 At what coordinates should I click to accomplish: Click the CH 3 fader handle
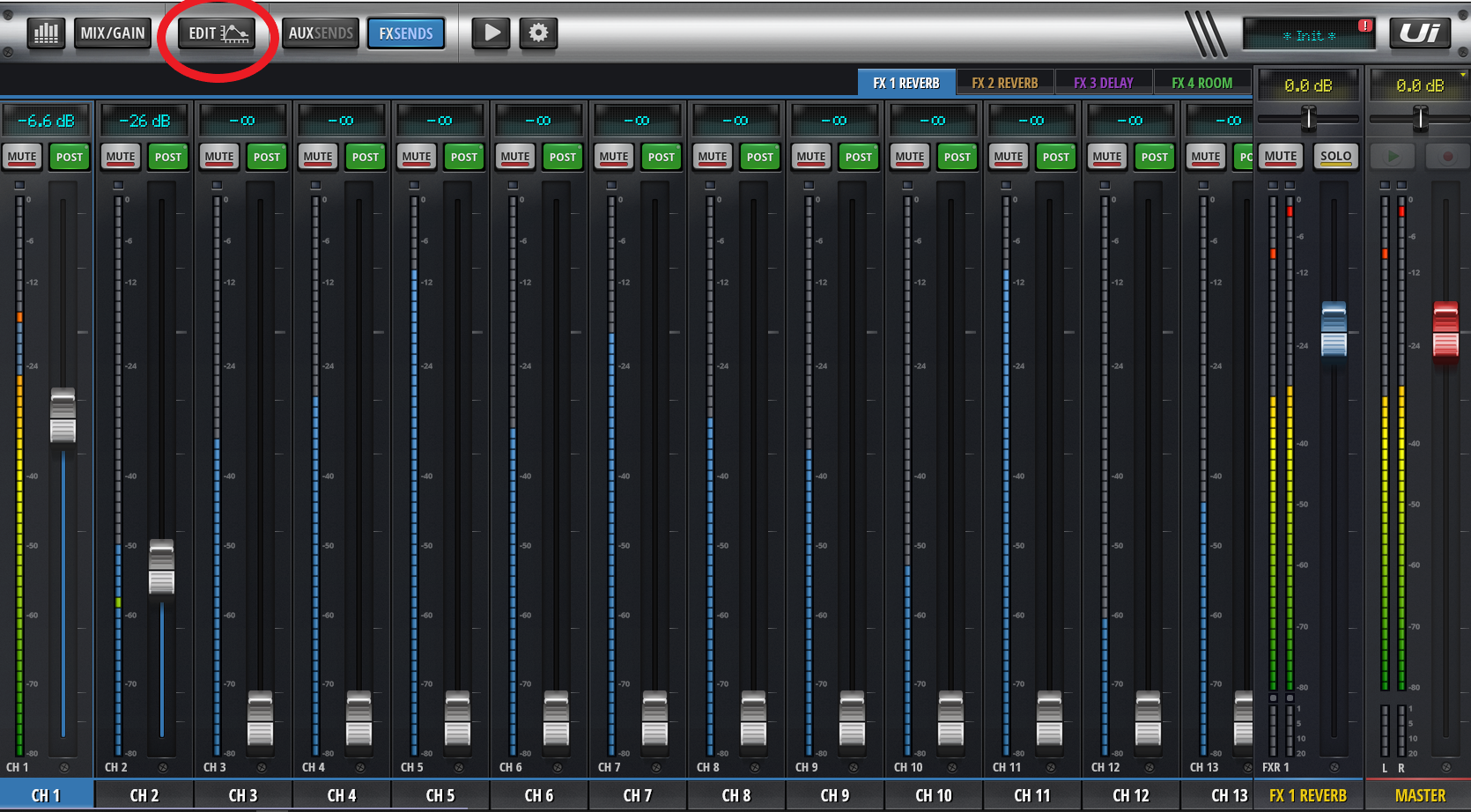coord(260,719)
